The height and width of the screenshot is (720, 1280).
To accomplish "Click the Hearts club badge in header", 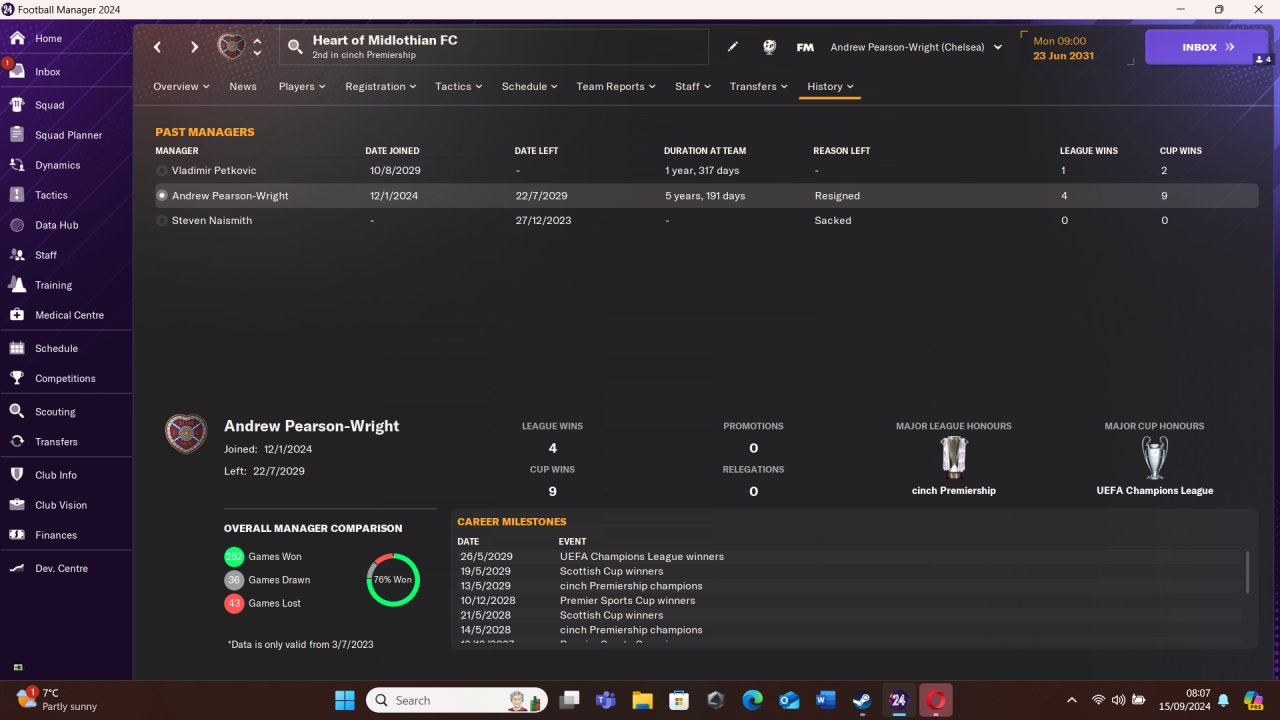I will (231, 46).
